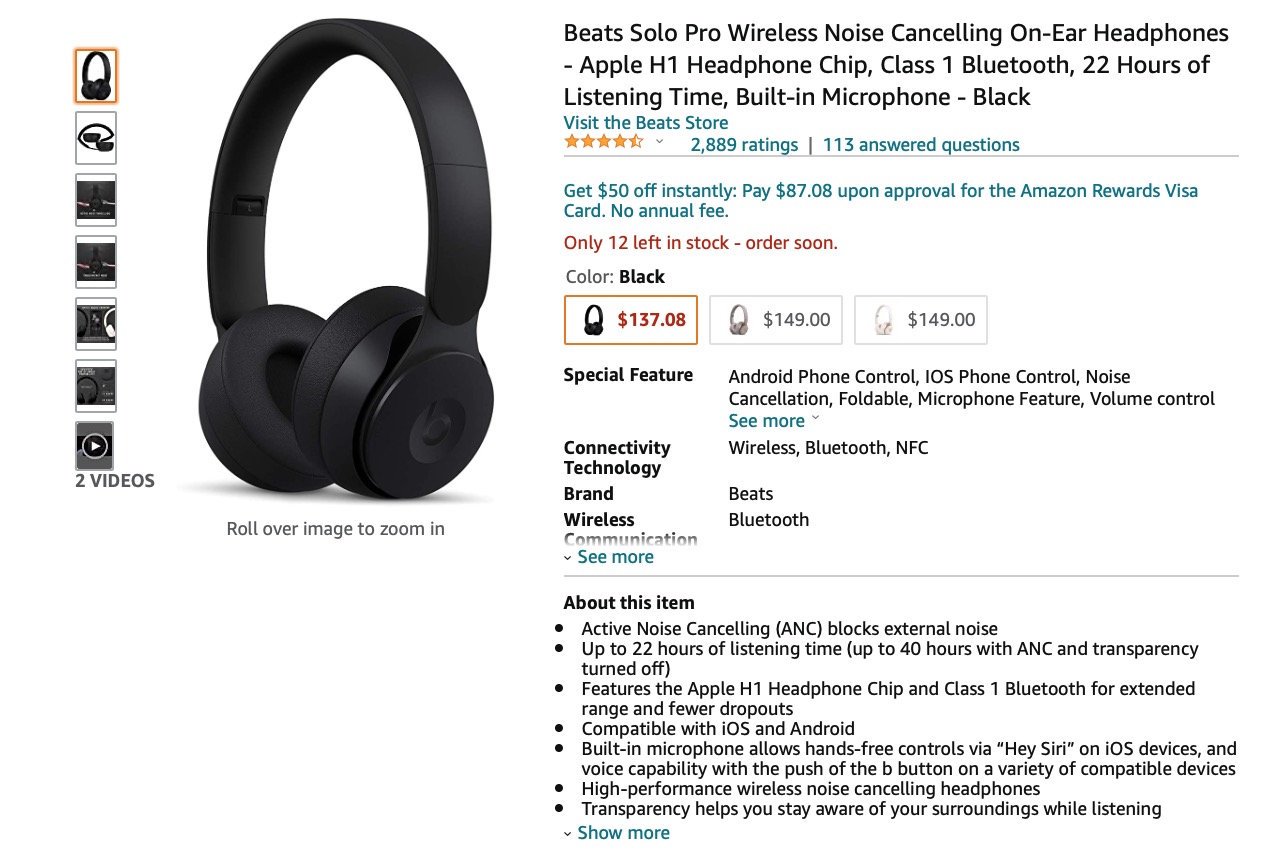Choose the gray headphones $149.00 color option
The width and height of the screenshot is (1262, 858).
click(x=776, y=320)
